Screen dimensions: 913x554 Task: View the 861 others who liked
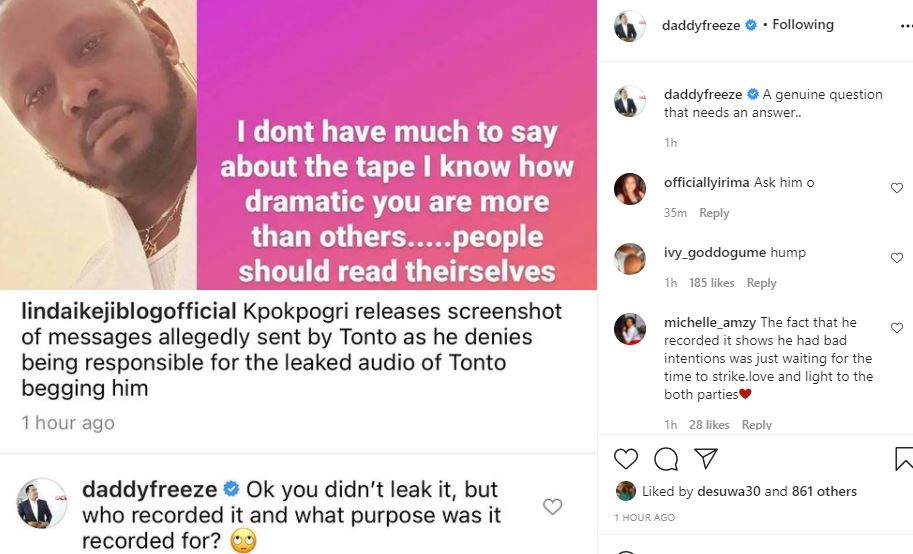(825, 491)
